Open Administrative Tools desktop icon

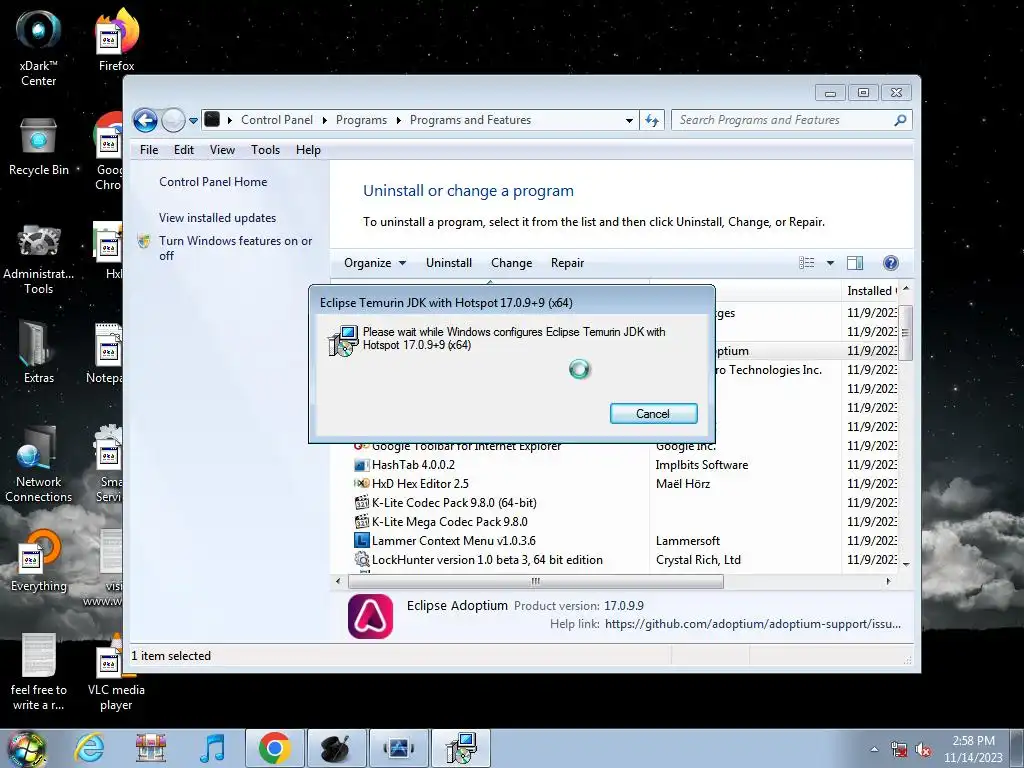click(38, 259)
